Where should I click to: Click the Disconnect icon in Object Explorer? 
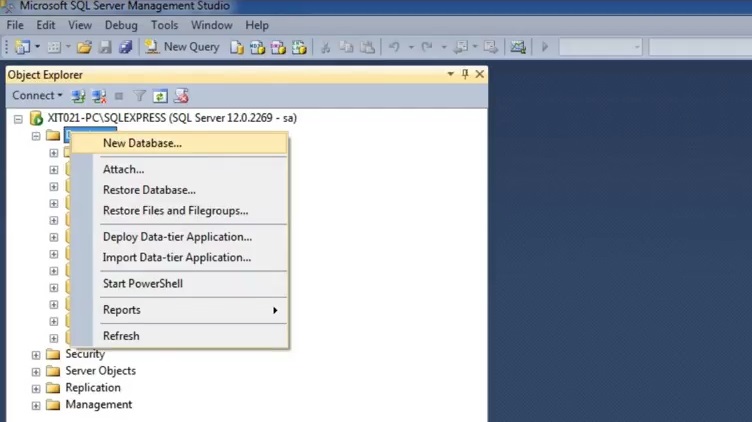click(x=99, y=96)
